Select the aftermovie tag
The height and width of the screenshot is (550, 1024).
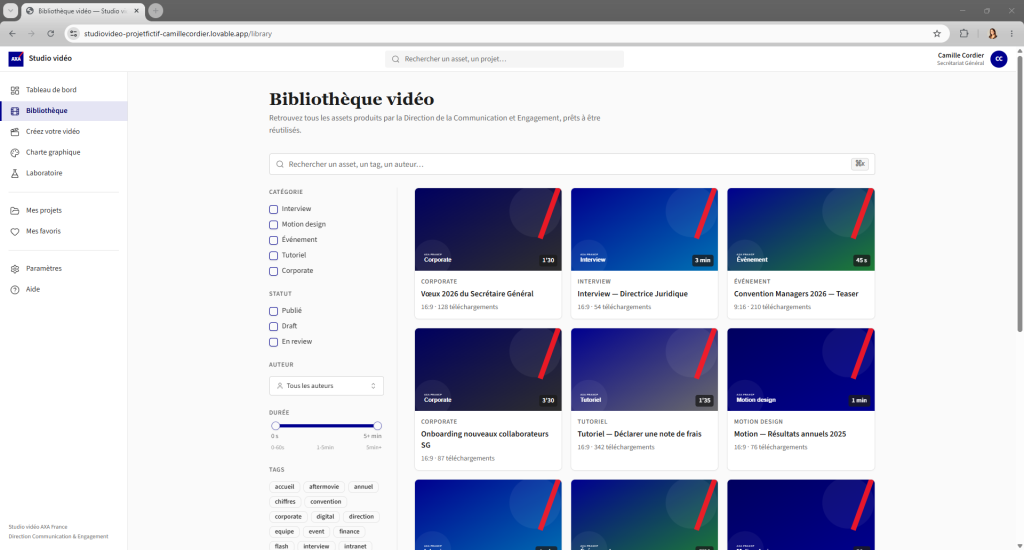pos(324,487)
